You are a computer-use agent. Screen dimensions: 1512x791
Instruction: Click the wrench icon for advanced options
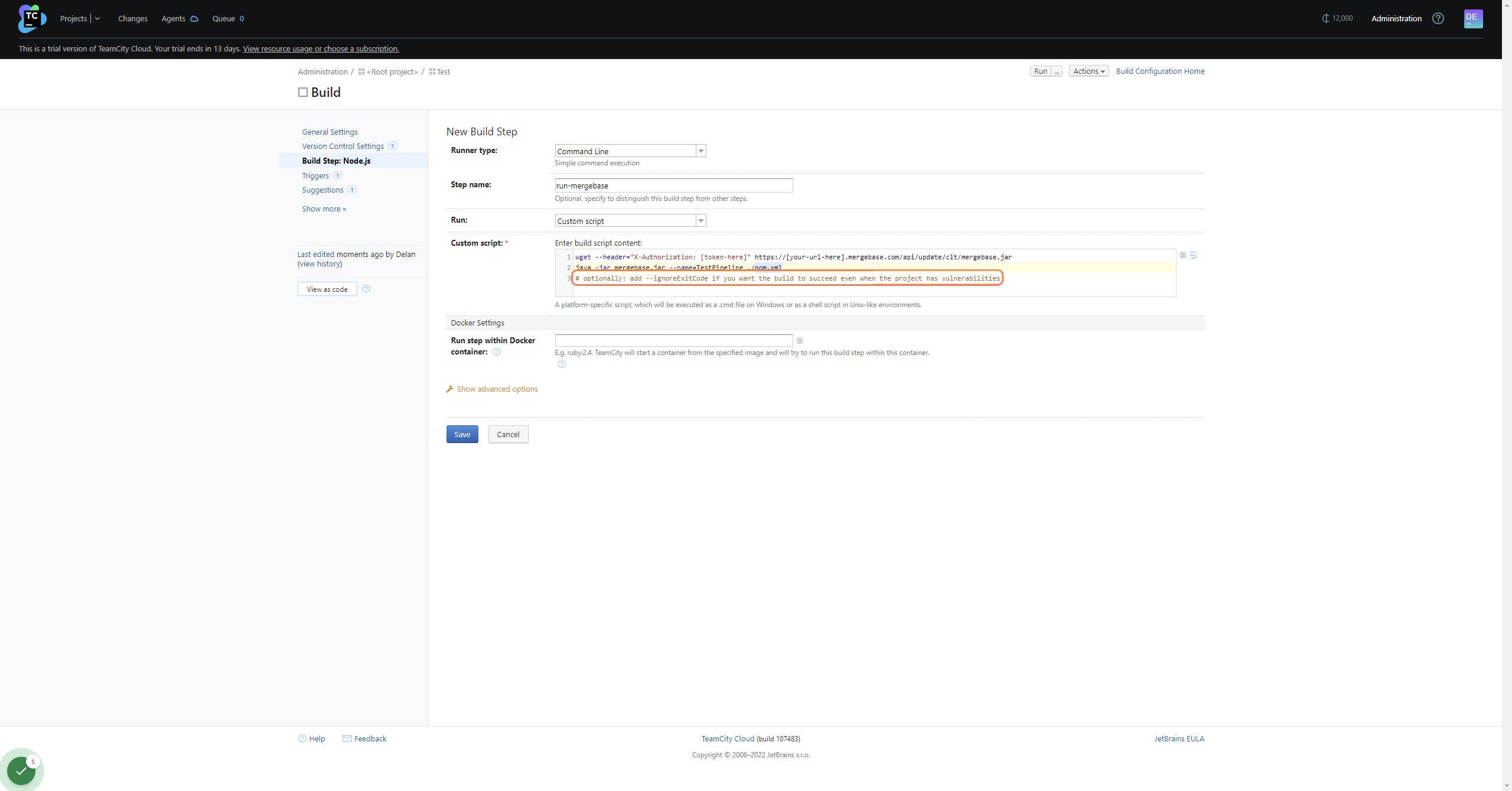click(449, 389)
